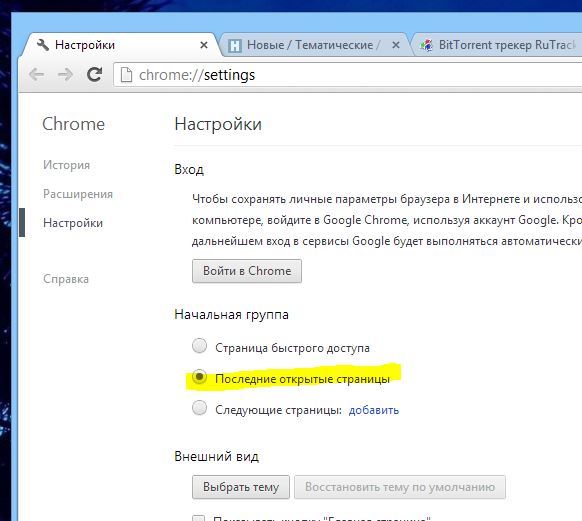
Task: Select Следующие страницы radio button
Action: [x=200, y=408]
